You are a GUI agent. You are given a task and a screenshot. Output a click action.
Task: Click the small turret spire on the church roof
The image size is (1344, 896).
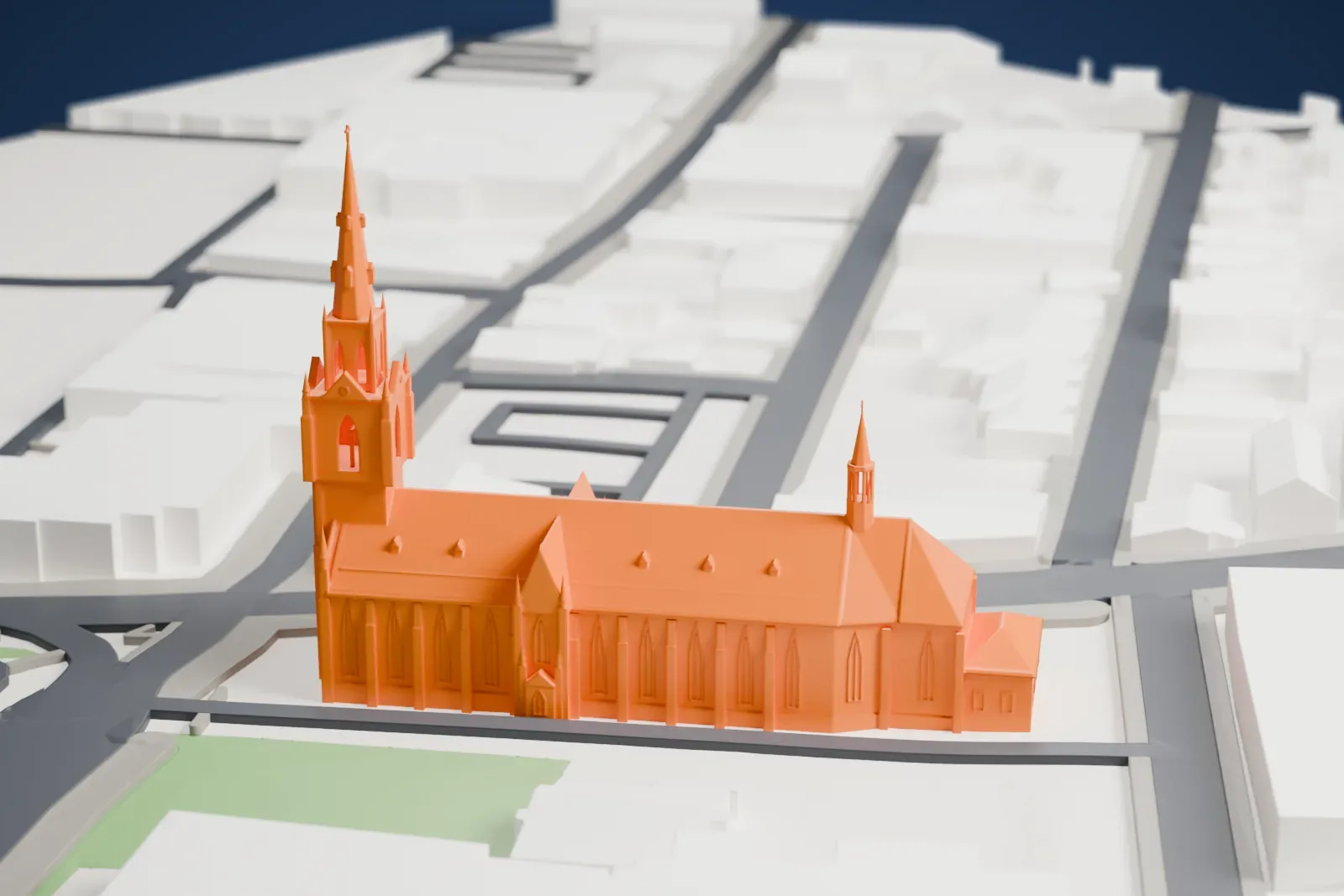click(x=859, y=465)
